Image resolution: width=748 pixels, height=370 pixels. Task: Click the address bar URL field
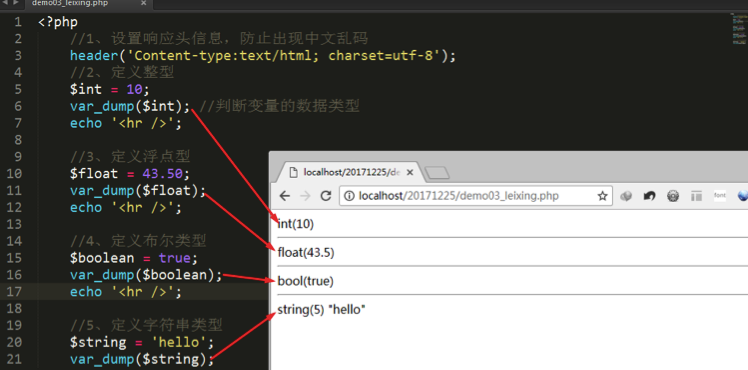coord(475,196)
